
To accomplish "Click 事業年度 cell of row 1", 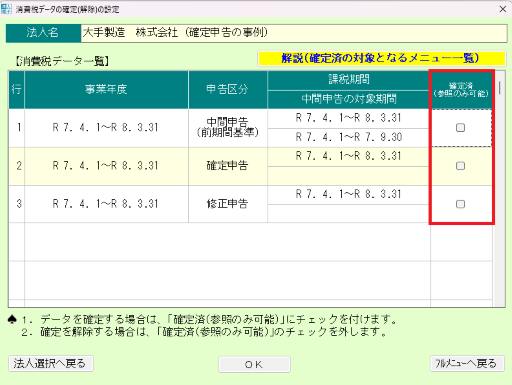I will pos(106,128).
